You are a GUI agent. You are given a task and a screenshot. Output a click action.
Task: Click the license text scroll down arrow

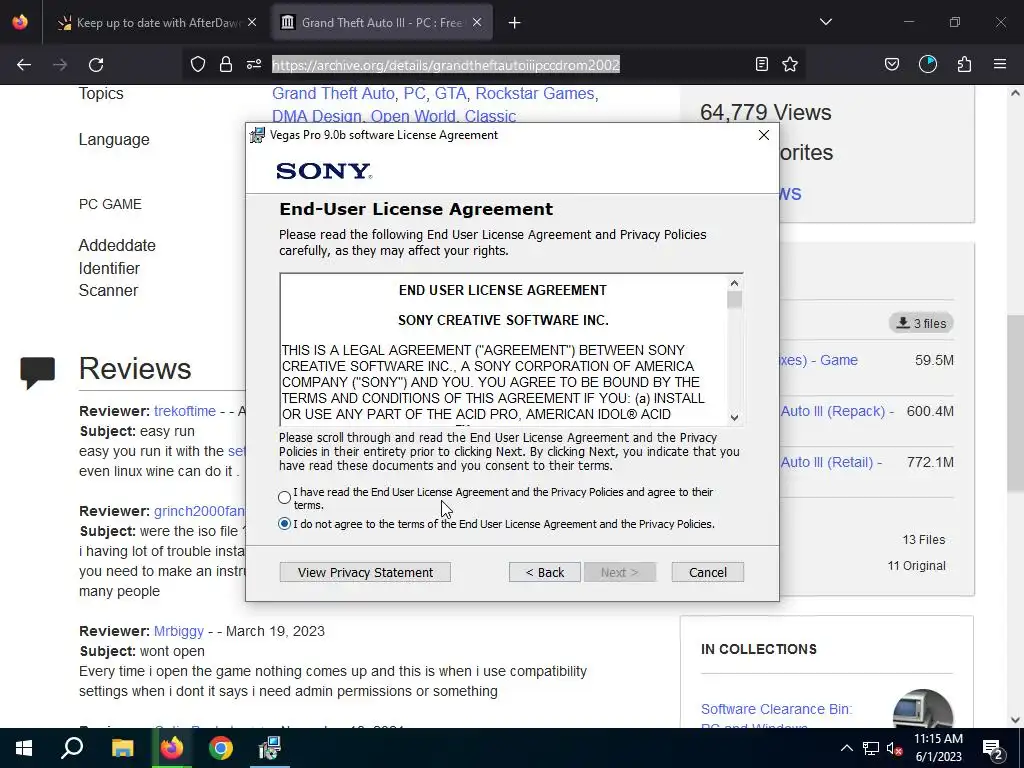coord(734,417)
